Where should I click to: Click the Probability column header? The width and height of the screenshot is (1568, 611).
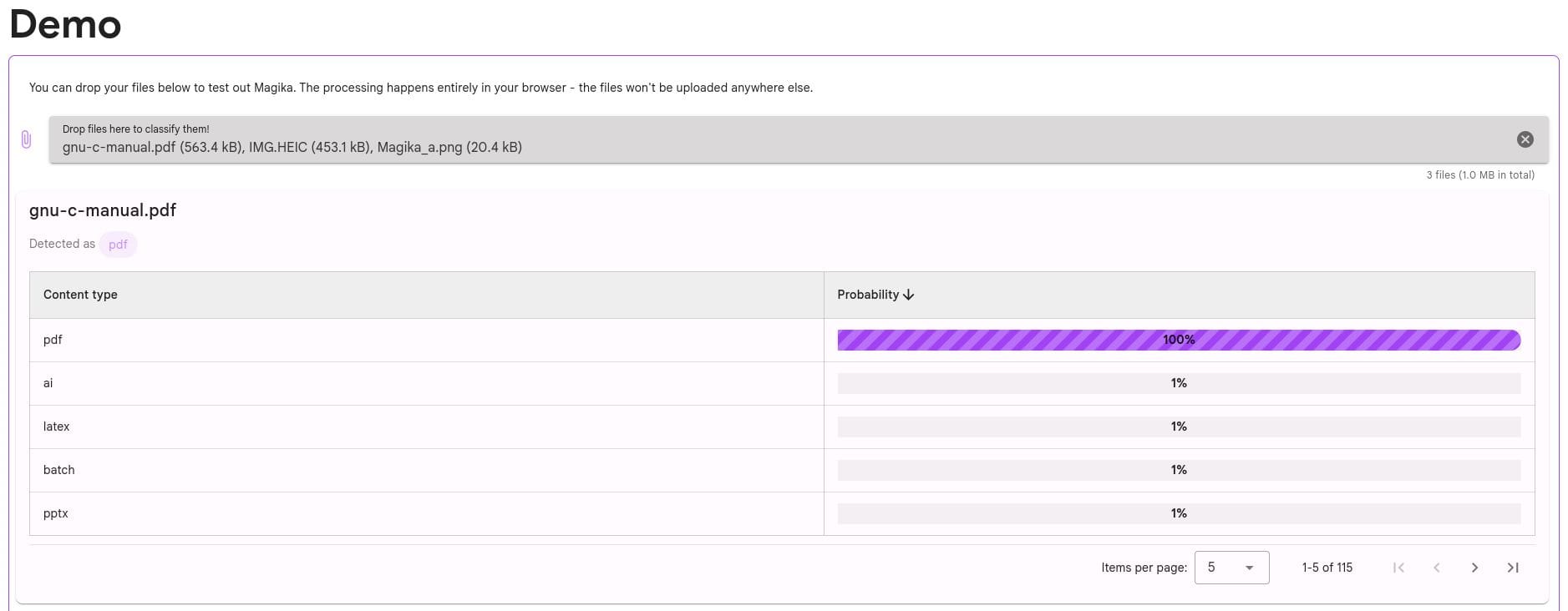pyautogui.click(x=868, y=295)
